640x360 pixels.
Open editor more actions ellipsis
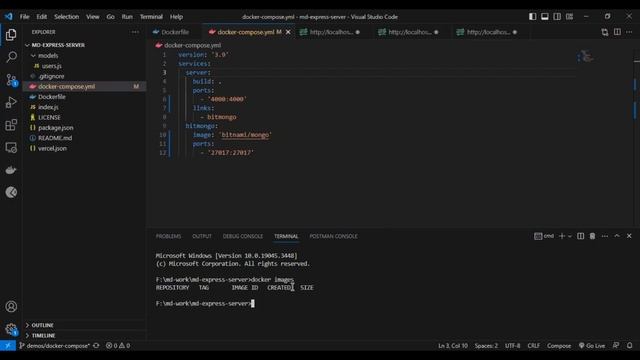pyautogui.click(x=629, y=32)
